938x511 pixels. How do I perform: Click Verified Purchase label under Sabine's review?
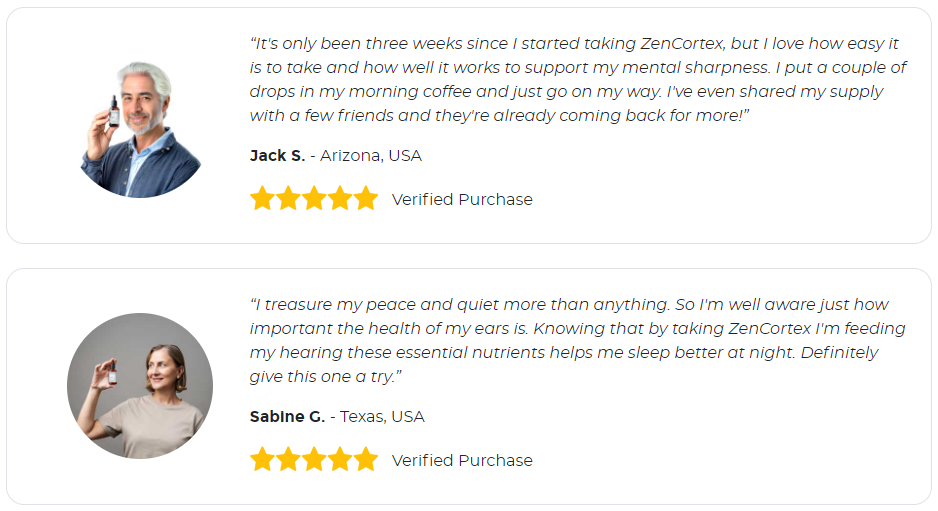point(462,460)
